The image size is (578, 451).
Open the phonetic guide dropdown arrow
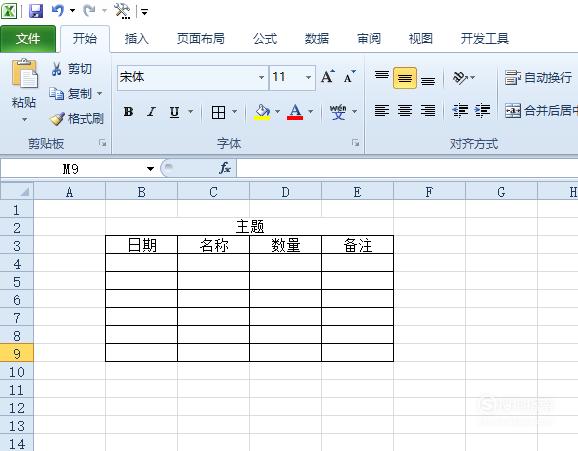pos(354,111)
